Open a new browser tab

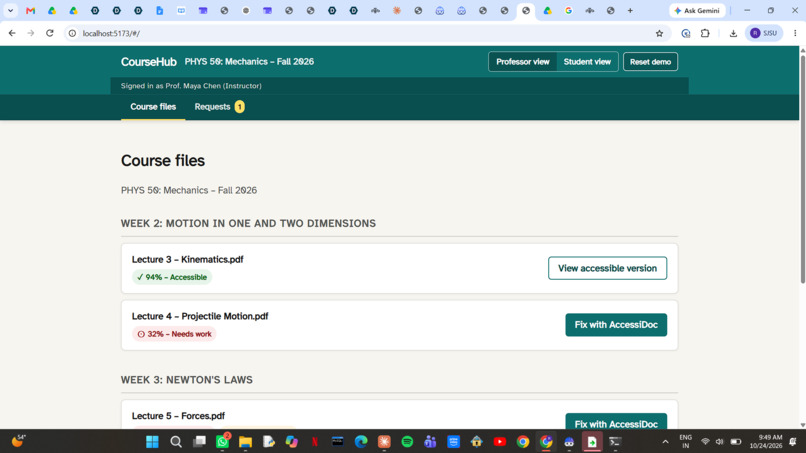coord(630,10)
